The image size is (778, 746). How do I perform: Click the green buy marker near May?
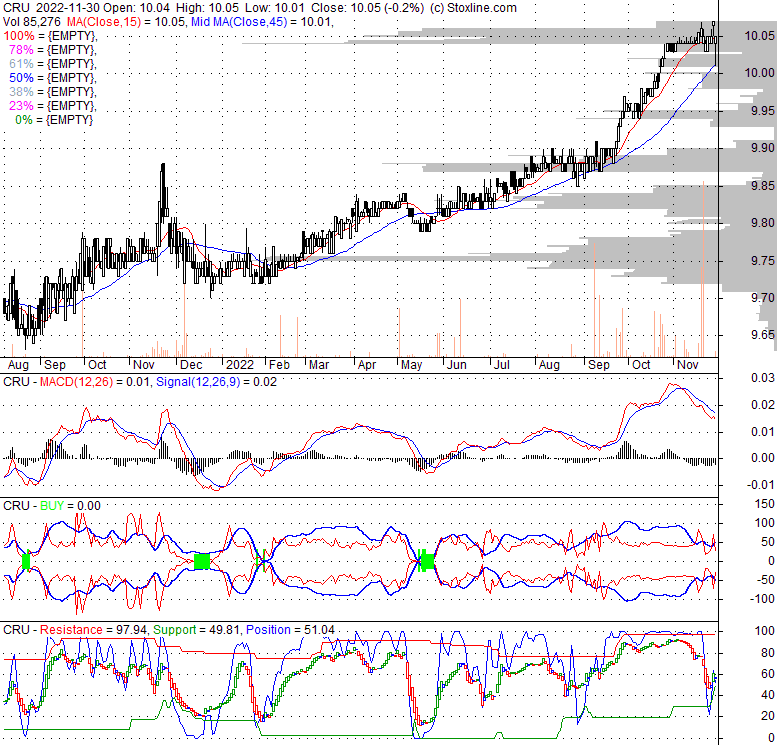427,560
